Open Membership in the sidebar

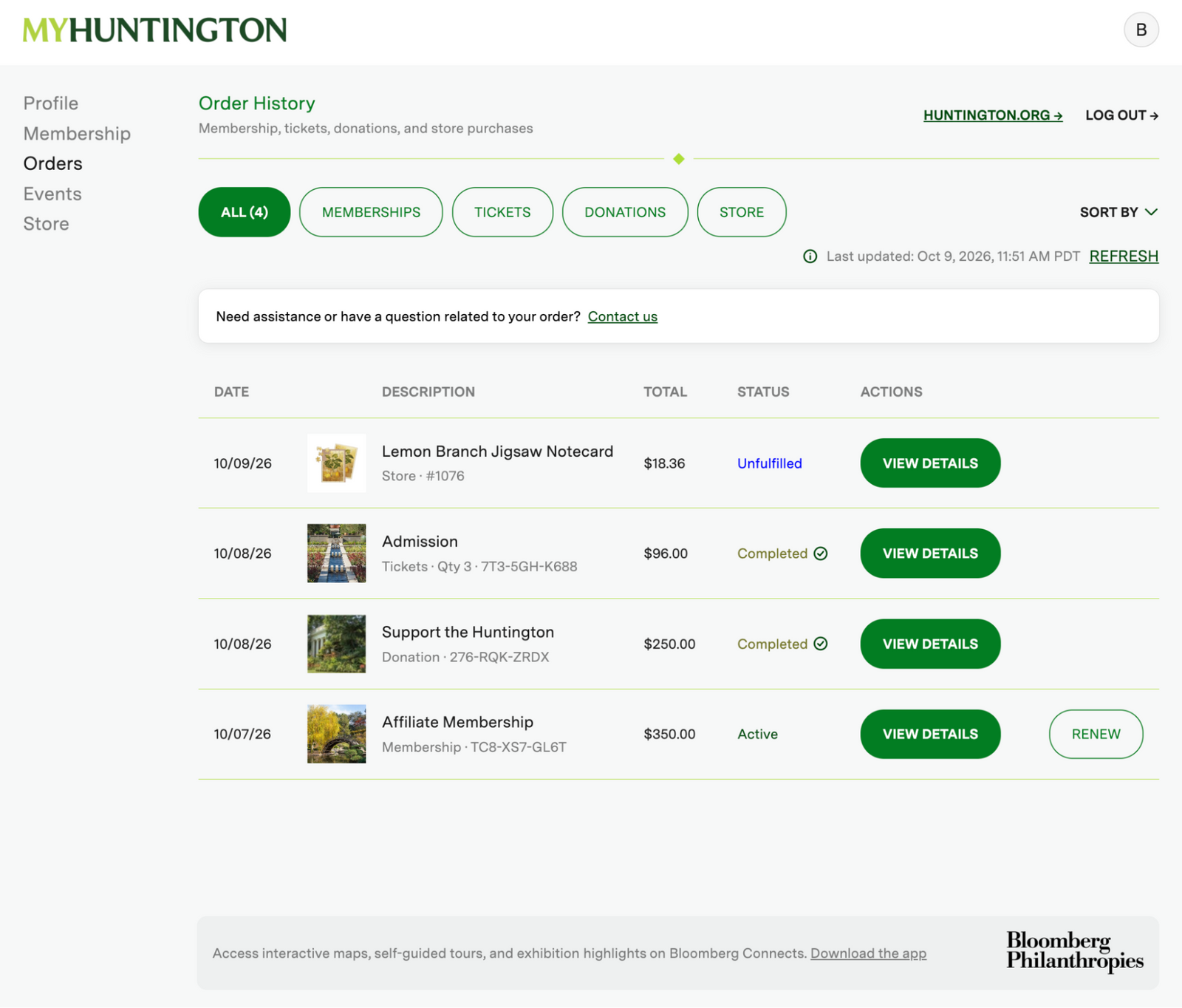click(x=77, y=134)
